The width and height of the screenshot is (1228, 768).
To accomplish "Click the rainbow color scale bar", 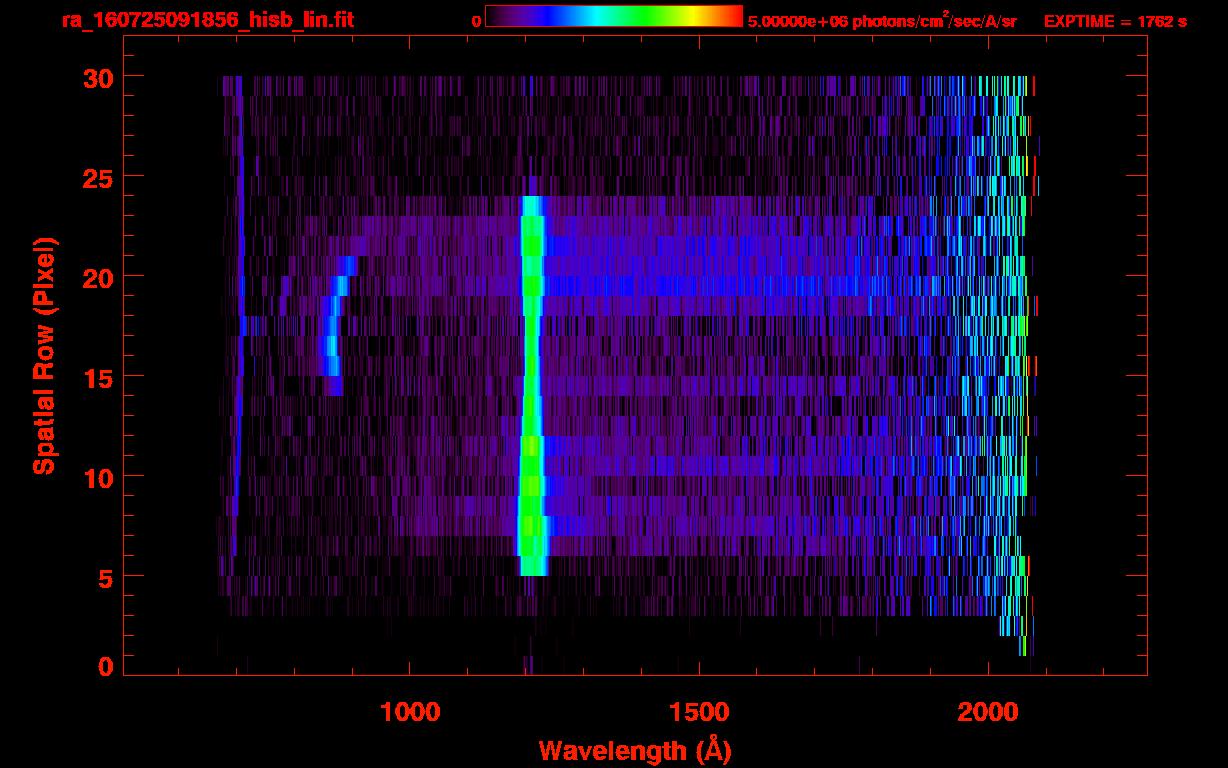I will coord(614,17).
